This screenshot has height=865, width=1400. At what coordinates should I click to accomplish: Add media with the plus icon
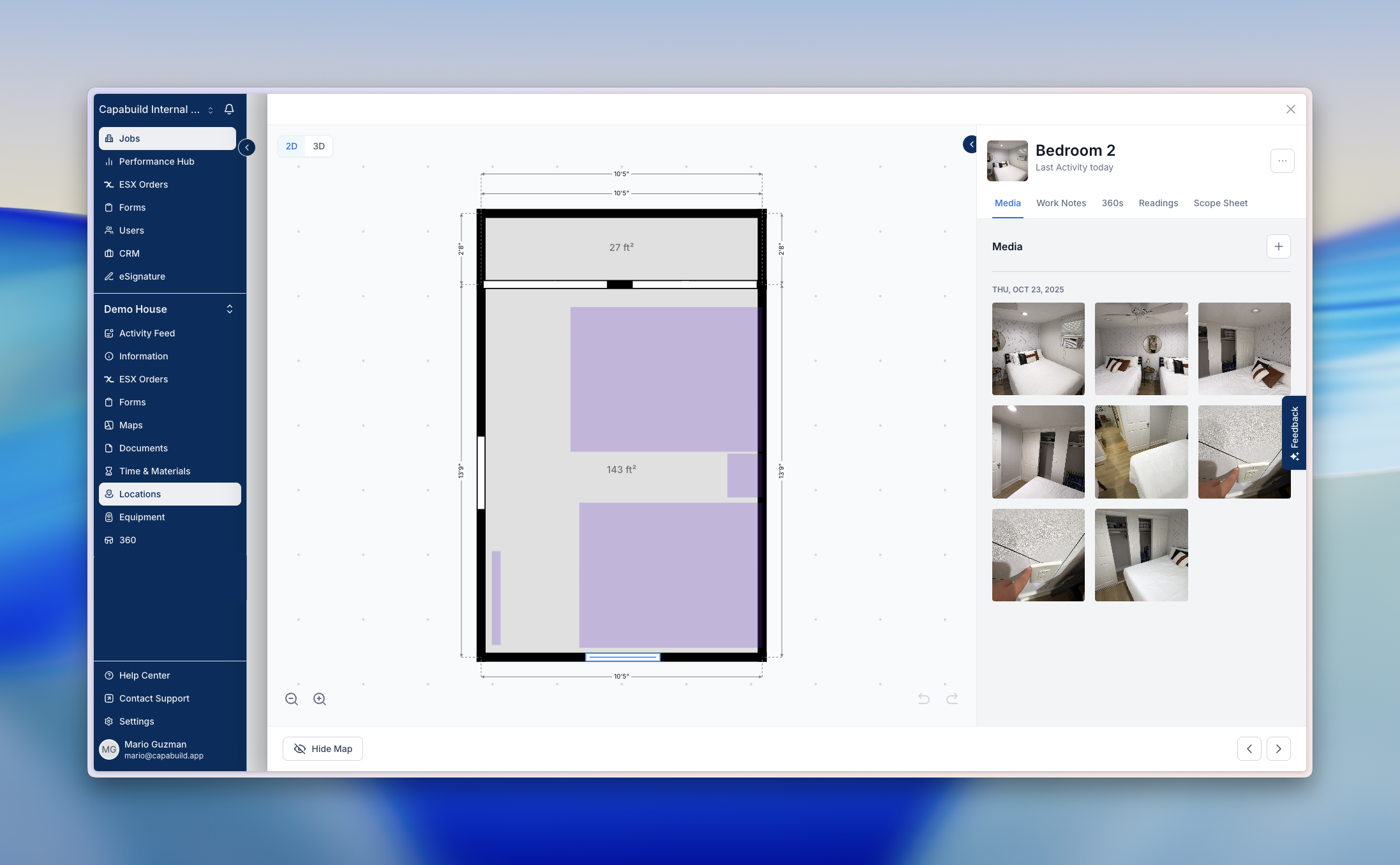1278,246
